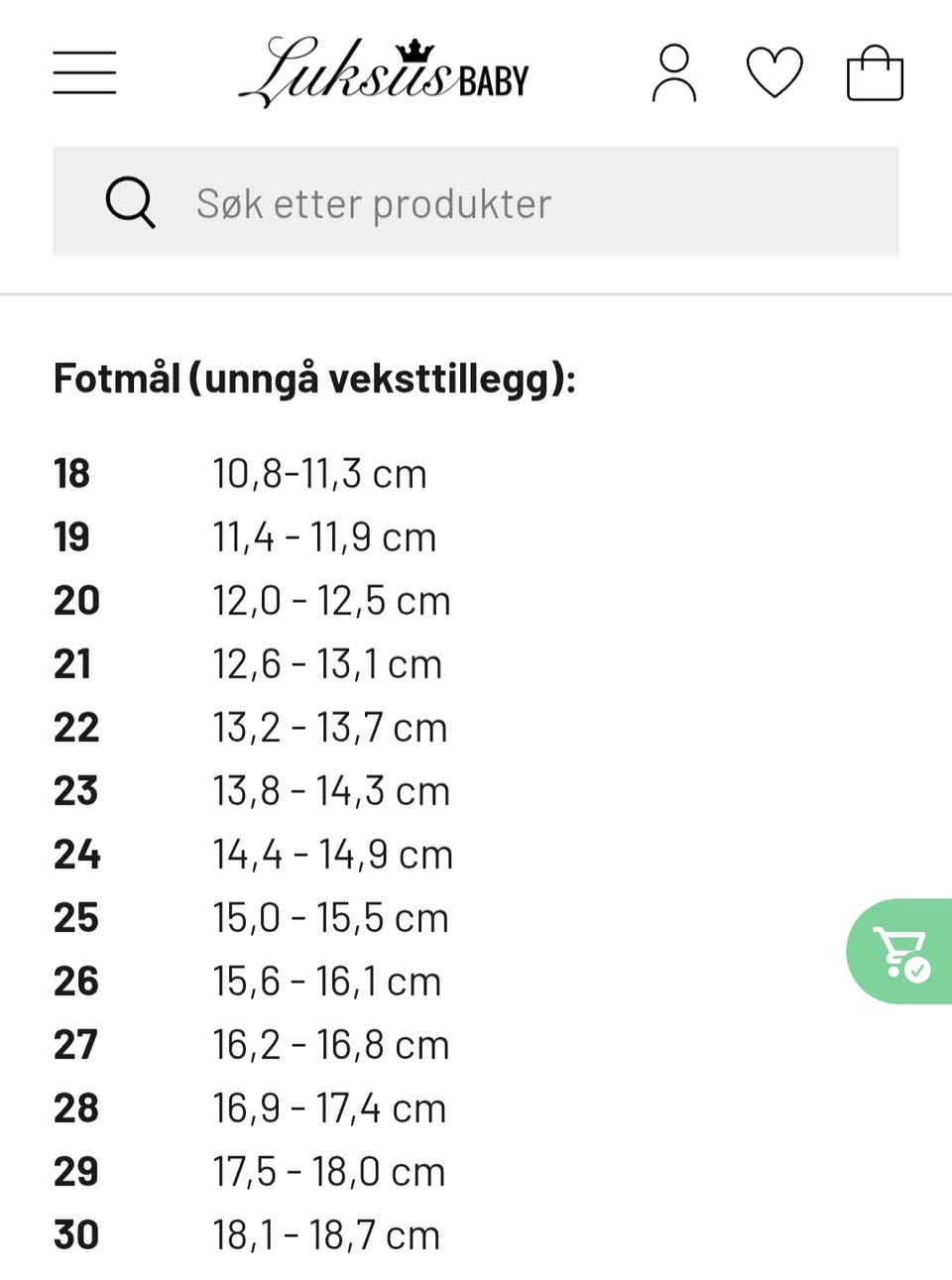Click the 14,4 - 14,9 cm measurement

(333, 855)
